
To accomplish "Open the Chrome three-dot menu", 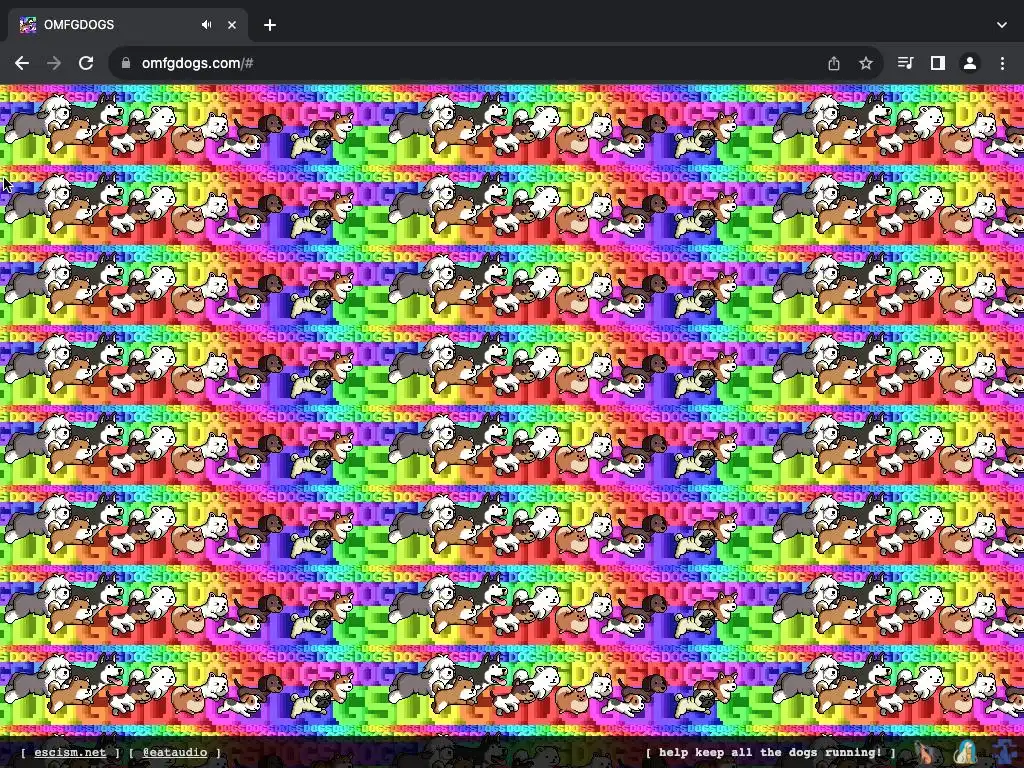I will [x=1002, y=63].
